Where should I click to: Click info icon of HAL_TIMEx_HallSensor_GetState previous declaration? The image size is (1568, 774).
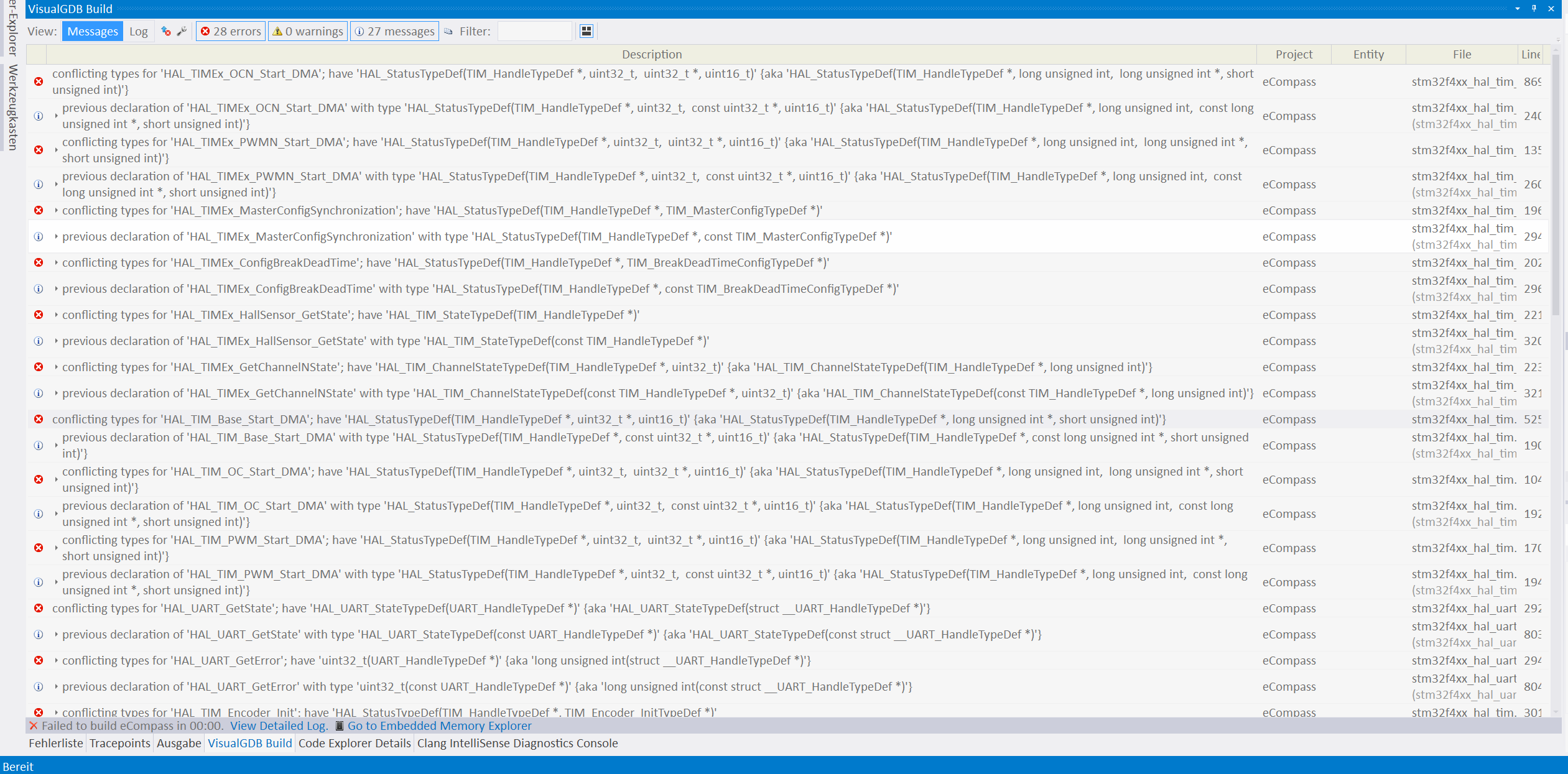click(39, 341)
